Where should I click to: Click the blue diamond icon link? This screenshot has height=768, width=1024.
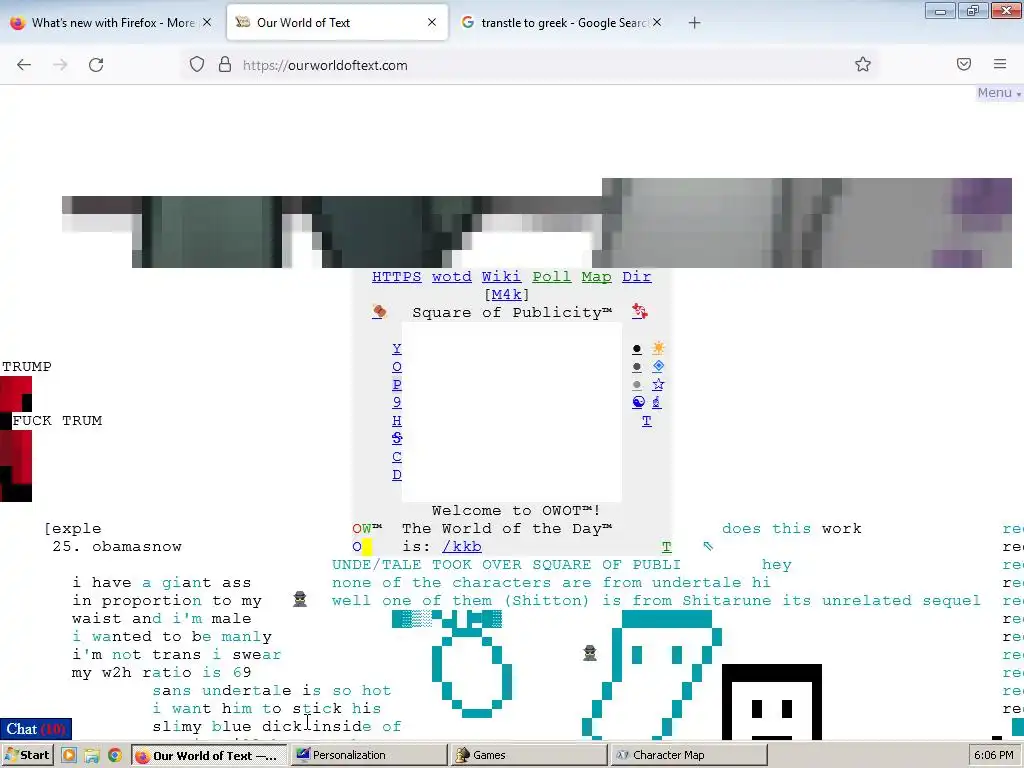click(658, 366)
